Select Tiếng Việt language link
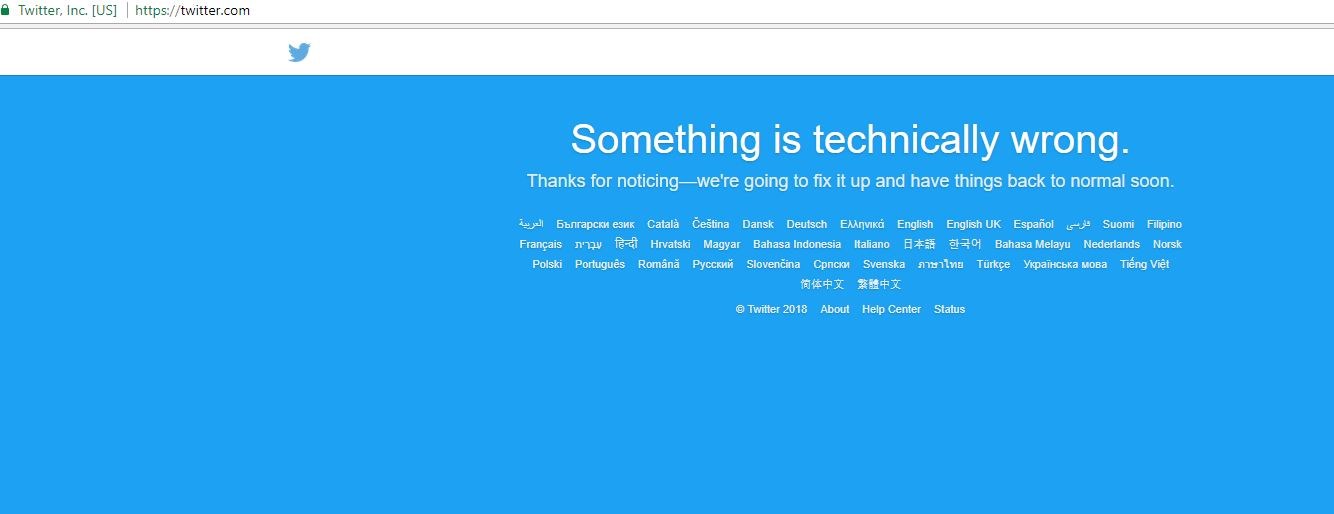The width and height of the screenshot is (1334, 514). point(1144,264)
